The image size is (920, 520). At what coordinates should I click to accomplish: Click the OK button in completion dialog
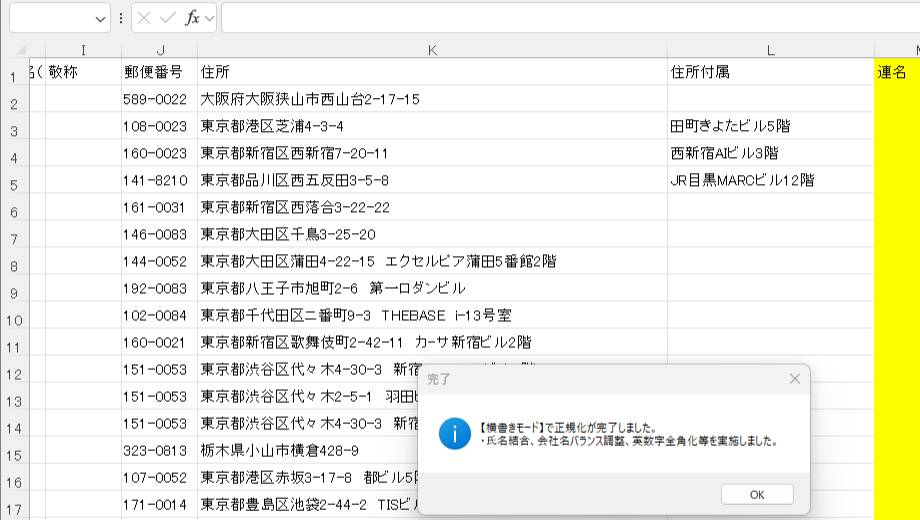[757, 495]
